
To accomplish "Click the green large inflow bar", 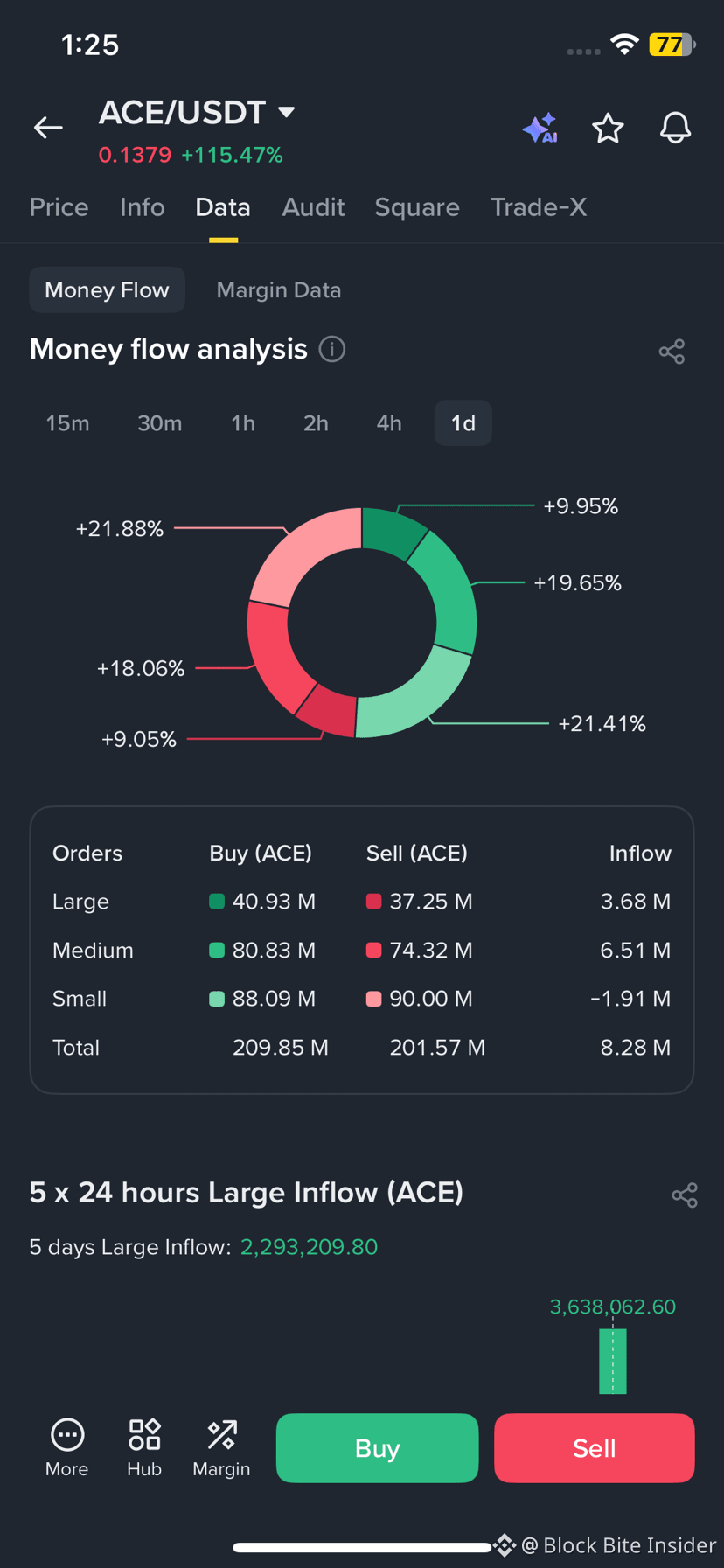I will 612,1361.
